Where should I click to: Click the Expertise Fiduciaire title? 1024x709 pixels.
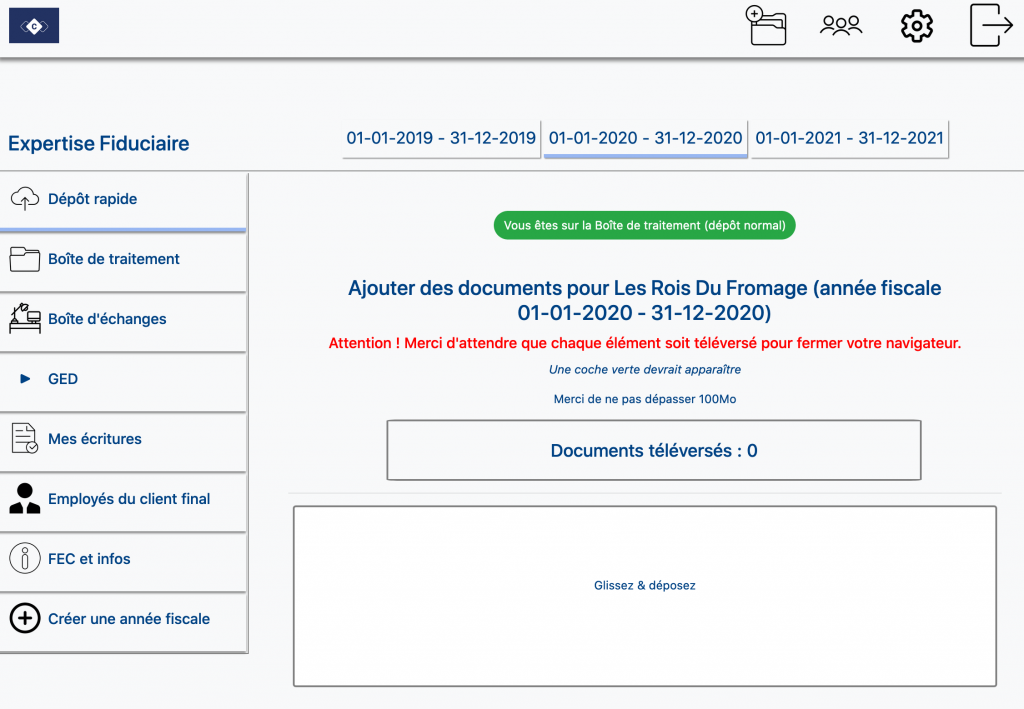[x=99, y=143]
